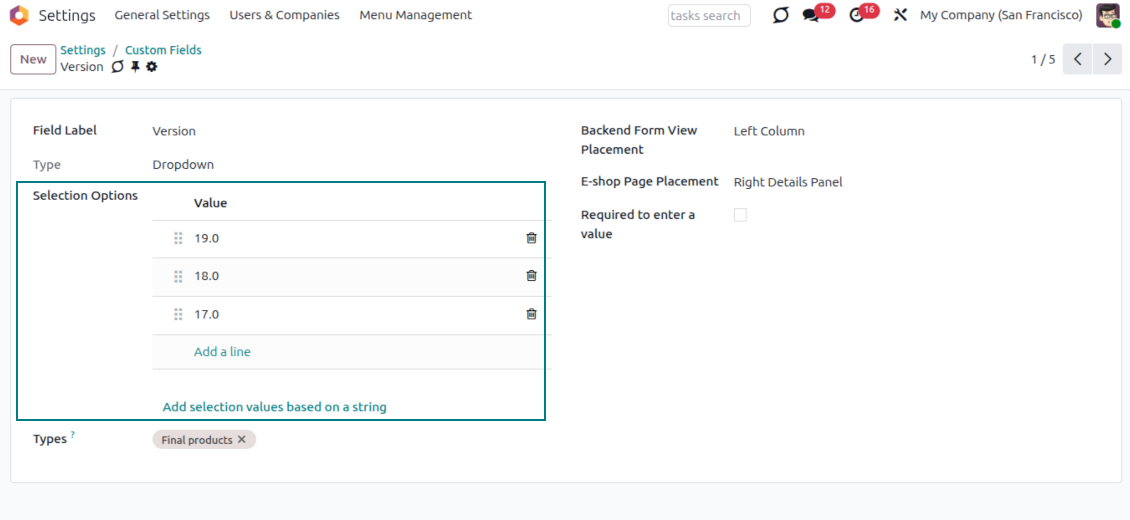1130x520 pixels.
Task: Open the gear actions menu beside Version
Action: point(152,67)
